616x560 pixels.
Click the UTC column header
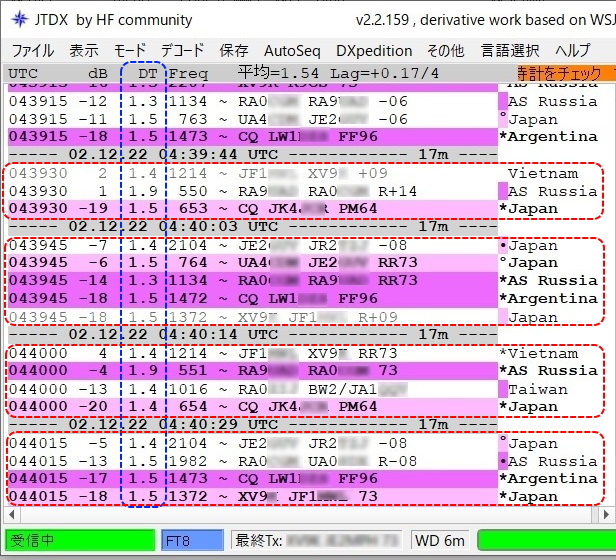point(23,73)
